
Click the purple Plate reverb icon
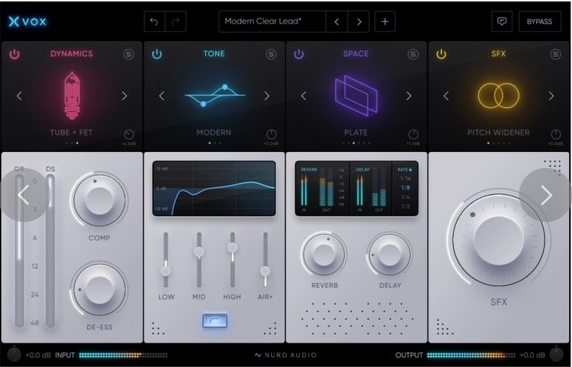pyautogui.click(x=356, y=96)
